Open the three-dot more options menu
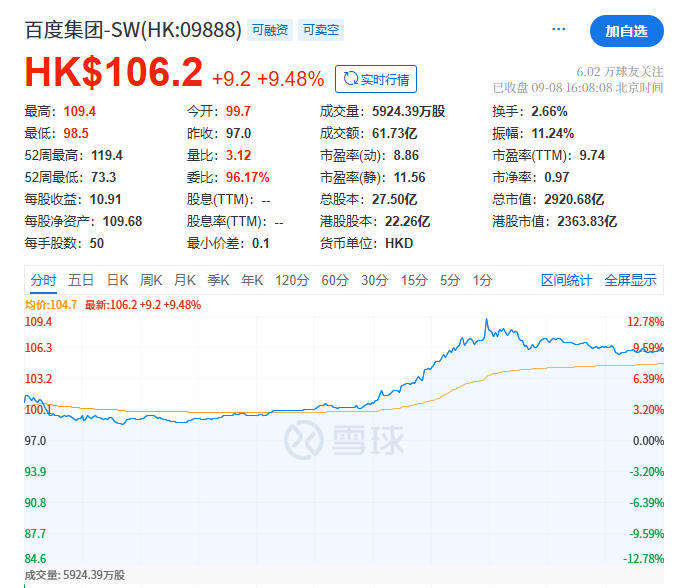Screen dimensions: 686x588 [559, 29]
